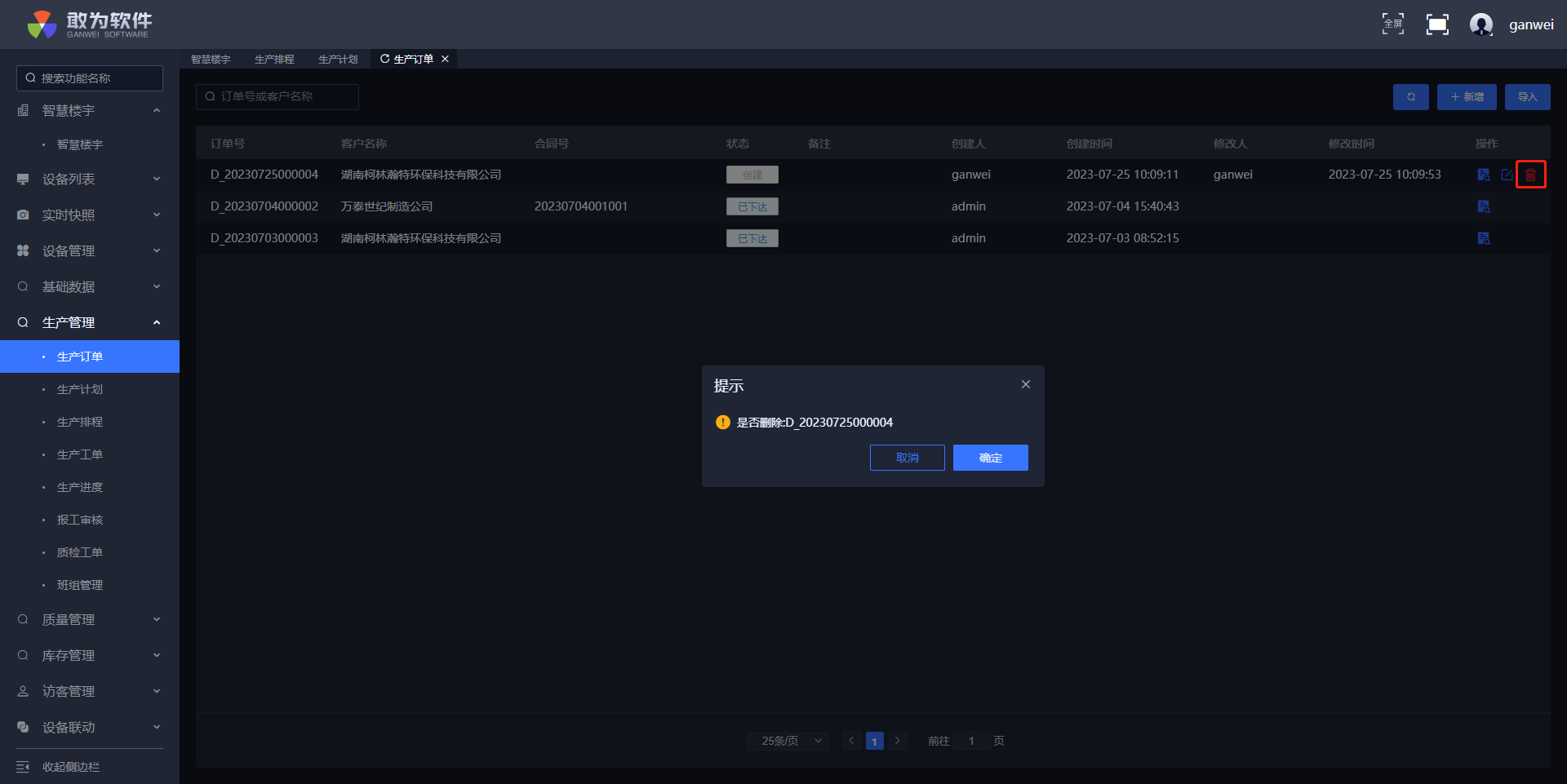This screenshot has width=1567, height=784.
Task: Click the 全屏 fullscreen icon in header
Action: coord(1392,24)
